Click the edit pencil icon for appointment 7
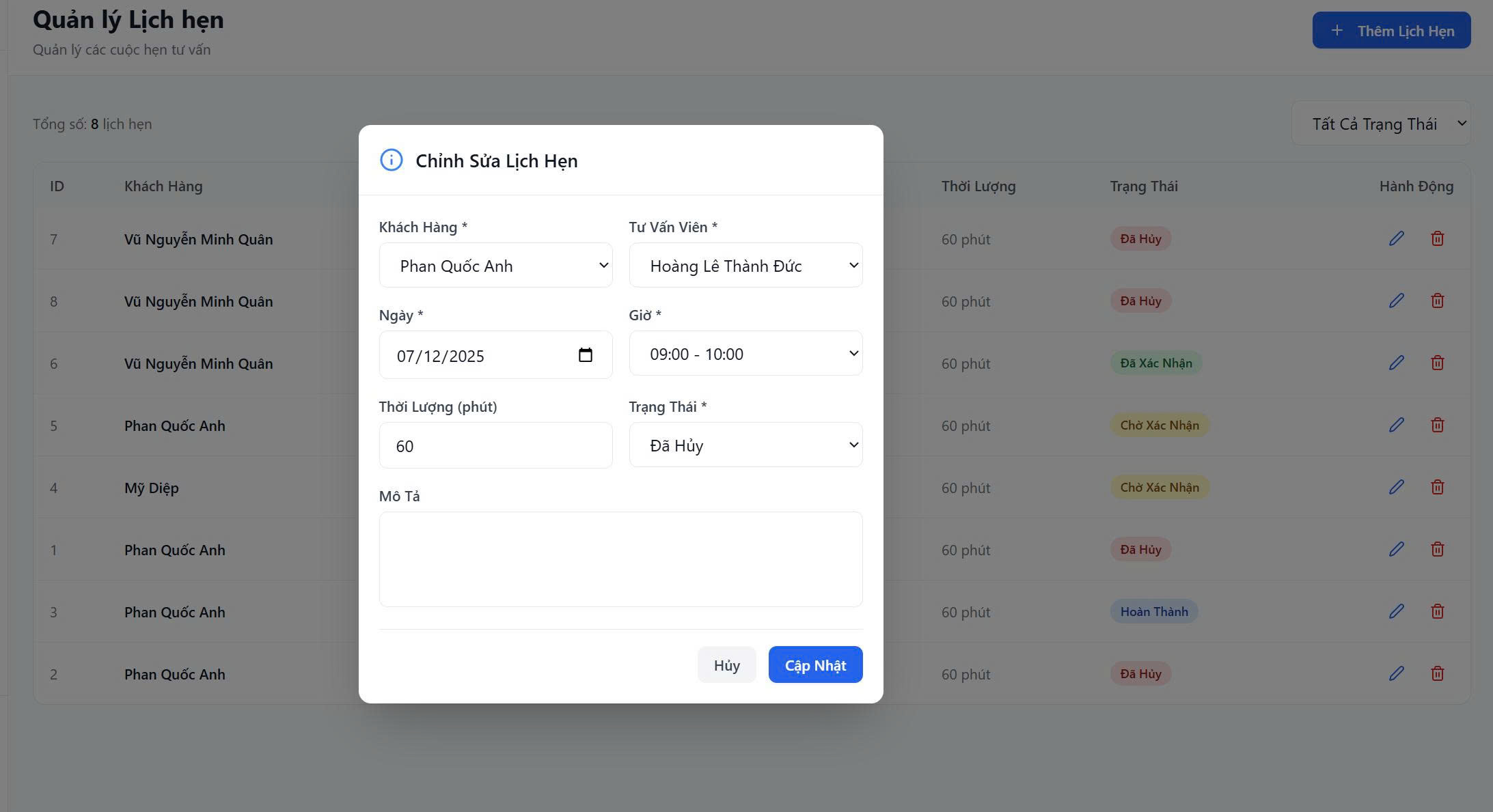Image resolution: width=1493 pixels, height=812 pixels. coord(1396,238)
